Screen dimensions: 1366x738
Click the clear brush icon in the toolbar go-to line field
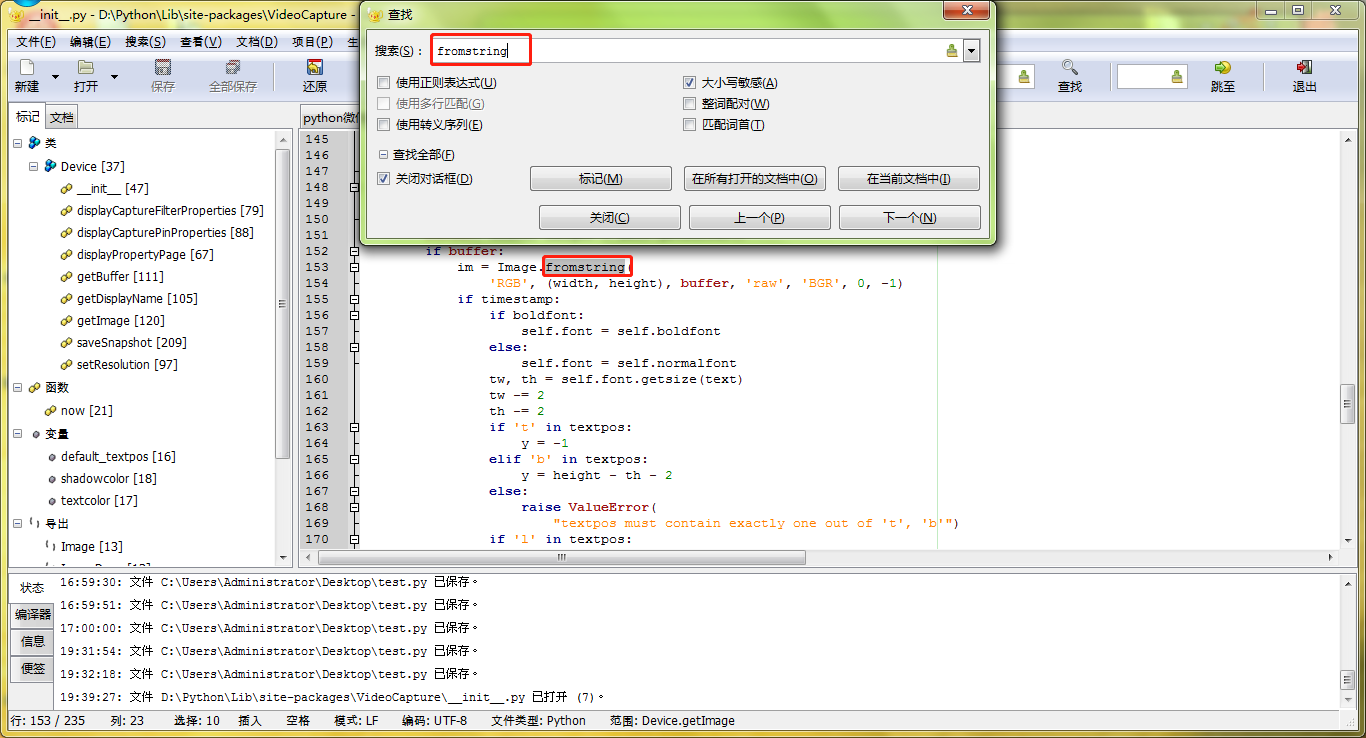coord(1177,76)
